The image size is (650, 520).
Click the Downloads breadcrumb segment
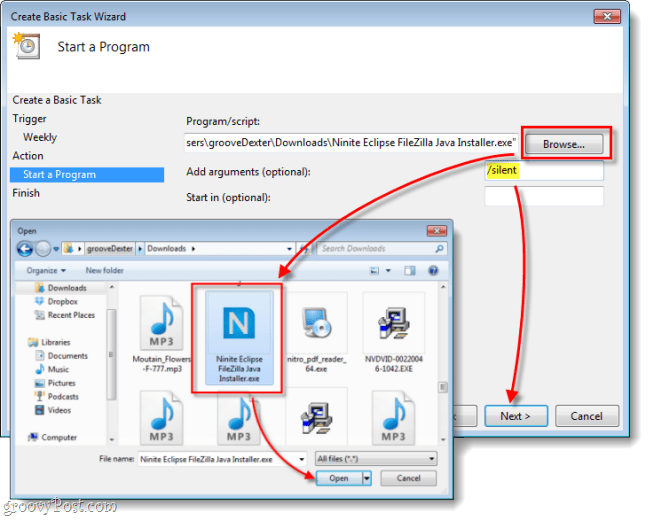pyautogui.click(x=167, y=249)
